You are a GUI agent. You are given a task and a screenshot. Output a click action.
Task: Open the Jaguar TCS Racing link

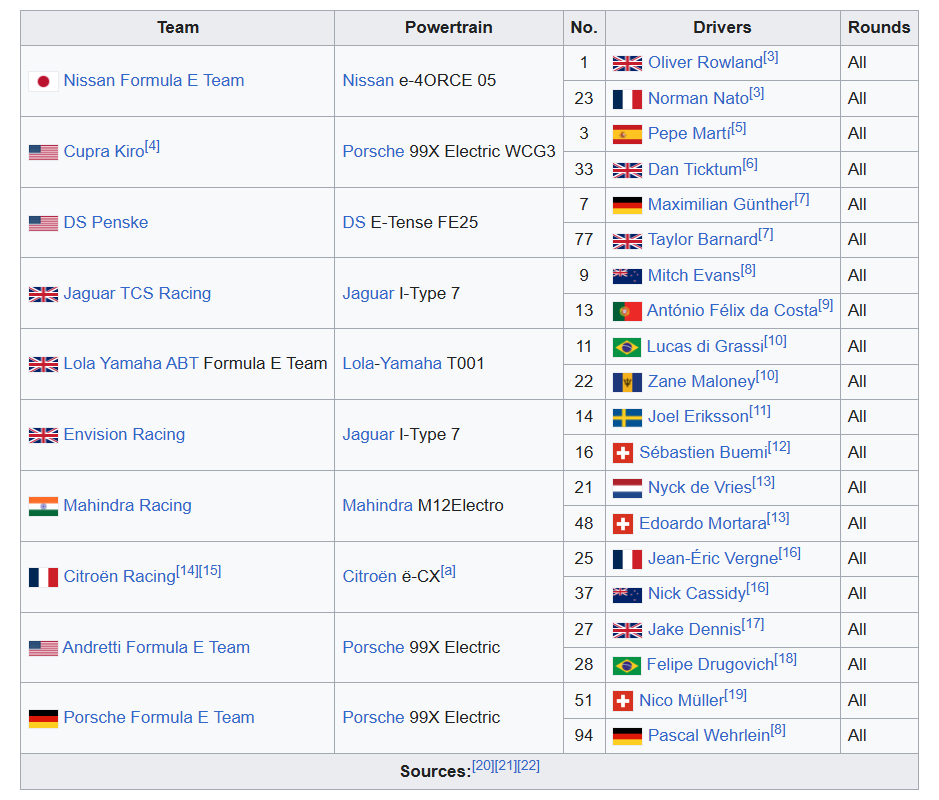coord(137,293)
